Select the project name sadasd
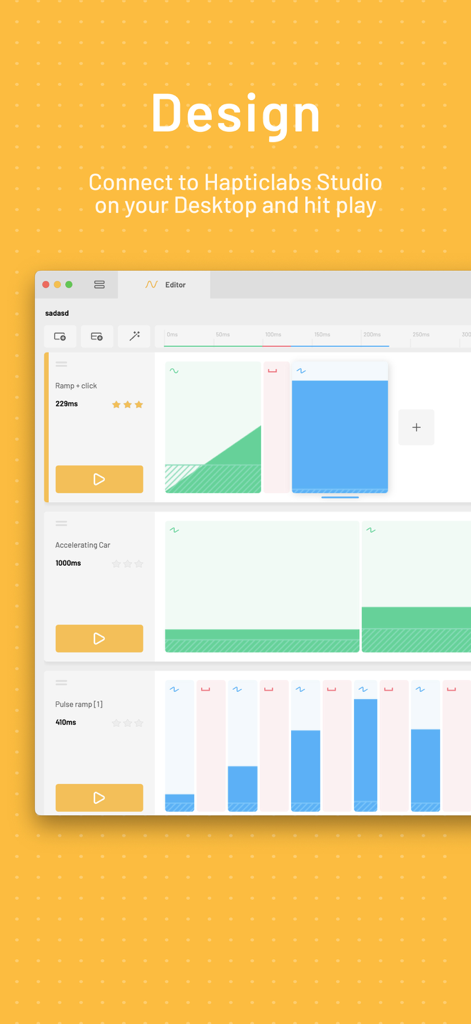471x1024 pixels. click(x=57, y=313)
